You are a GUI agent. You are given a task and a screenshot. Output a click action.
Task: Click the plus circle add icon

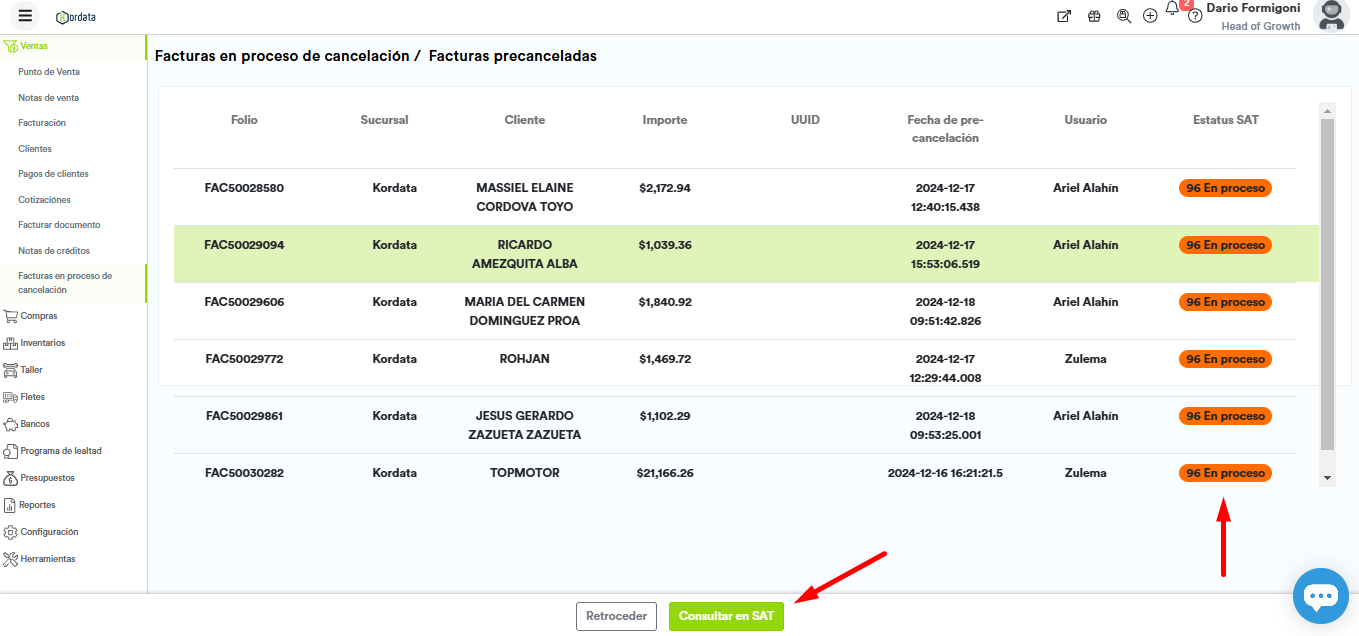click(1150, 16)
